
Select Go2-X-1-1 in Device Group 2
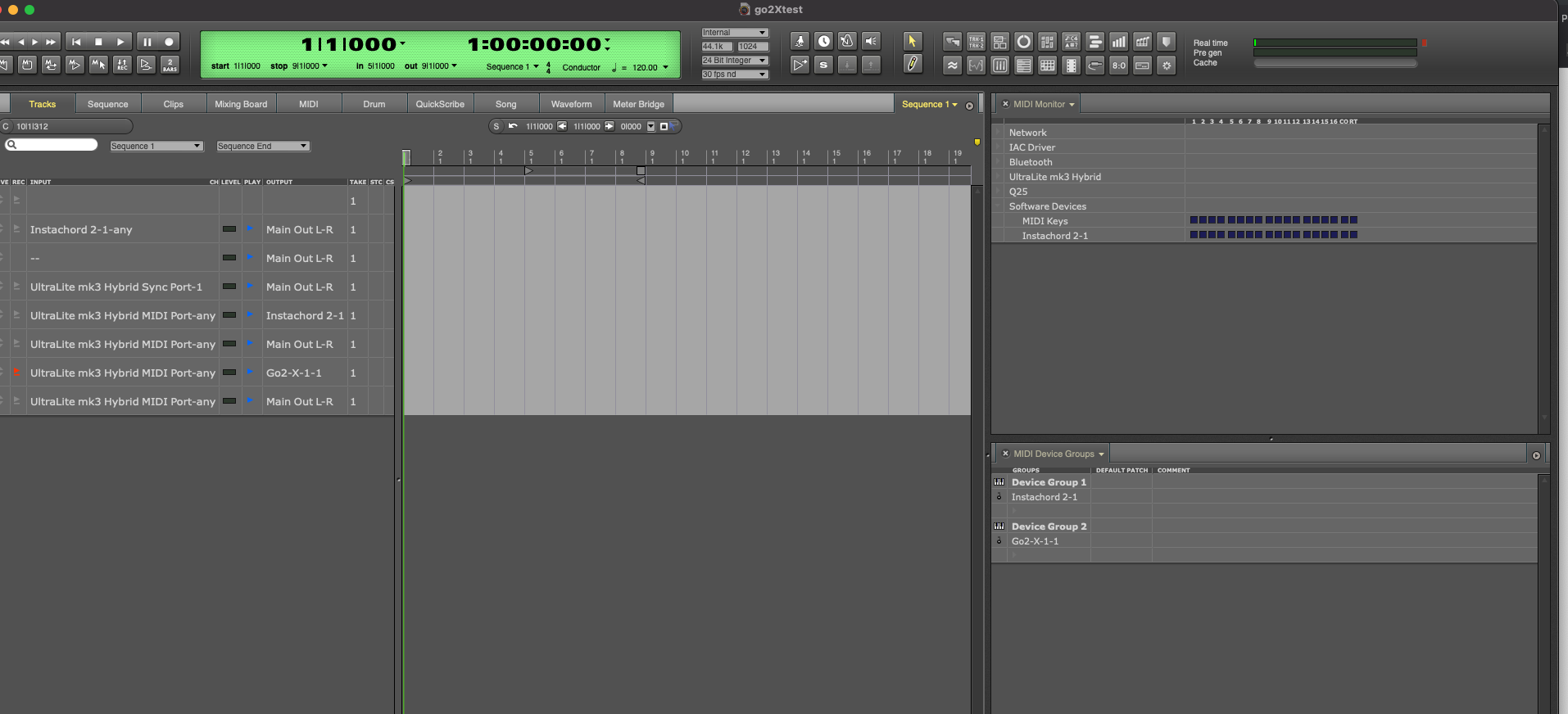coord(1035,541)
